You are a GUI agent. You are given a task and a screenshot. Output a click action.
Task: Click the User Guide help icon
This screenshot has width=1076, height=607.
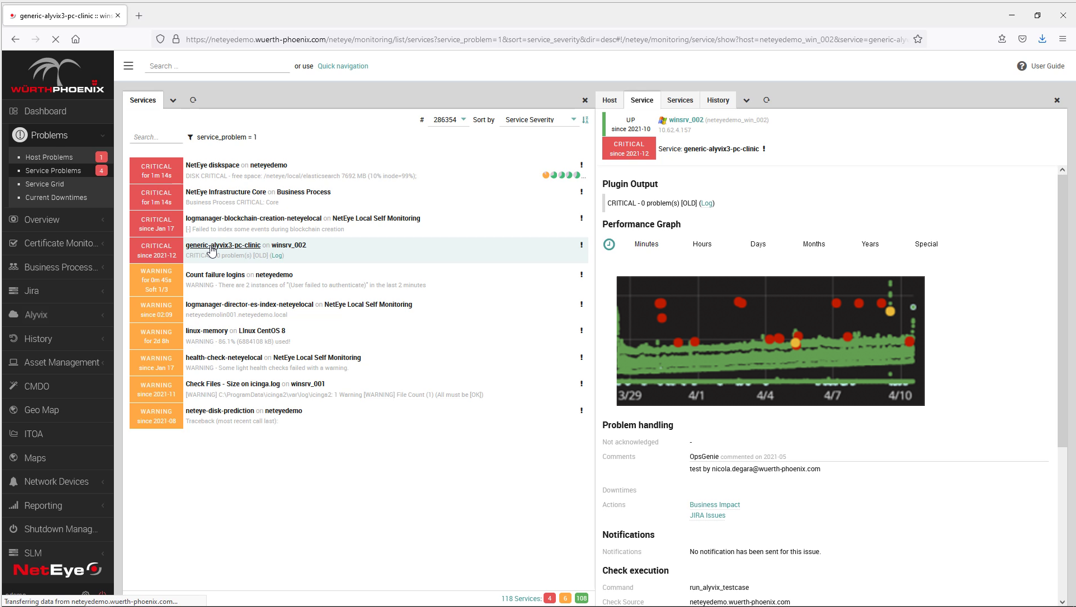click(x=1021, y=66)
